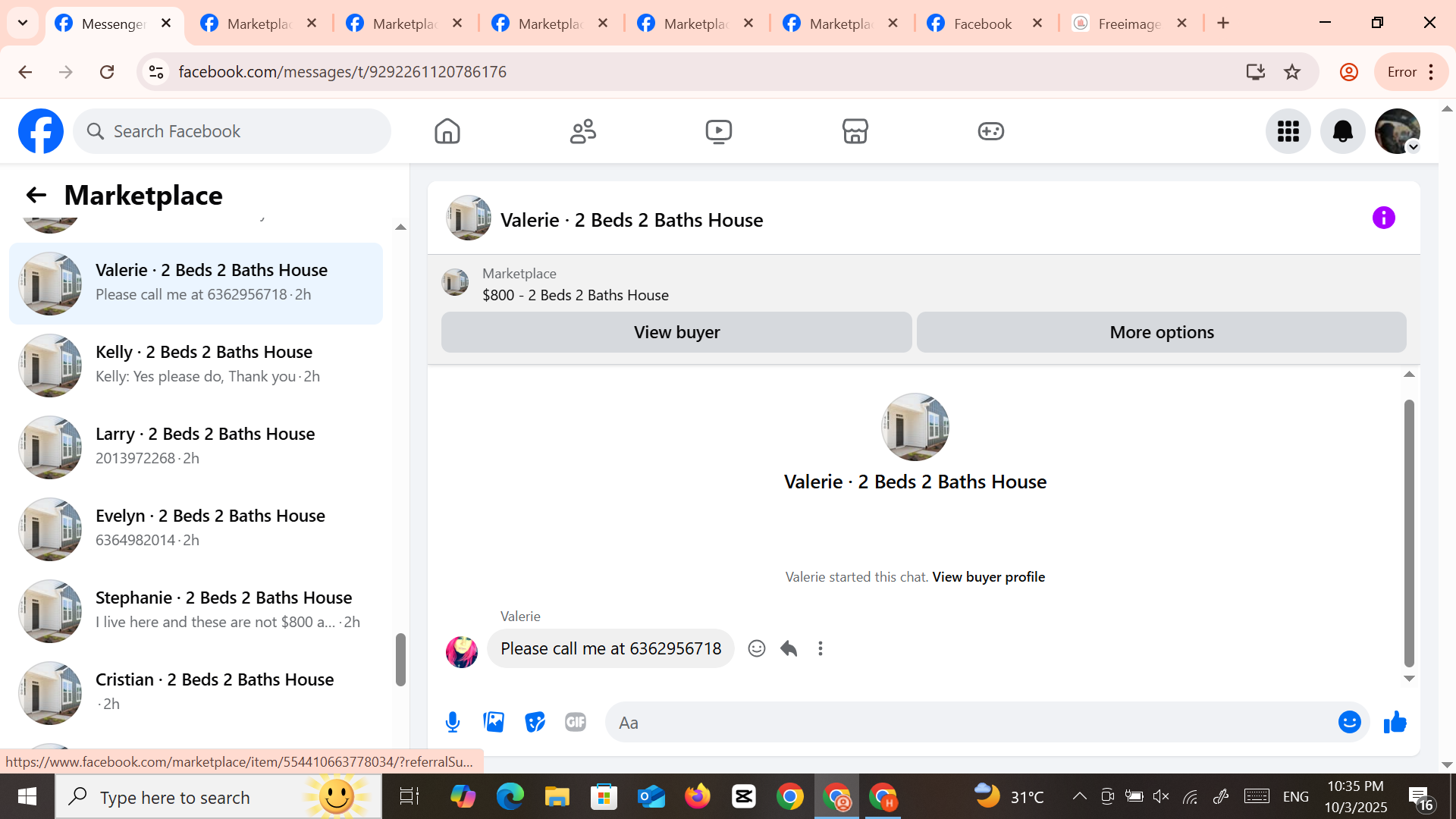The height and width of the screenshot is (819, 1456).
Task: Select the Kelly conversation
Action: pos(196,366)
